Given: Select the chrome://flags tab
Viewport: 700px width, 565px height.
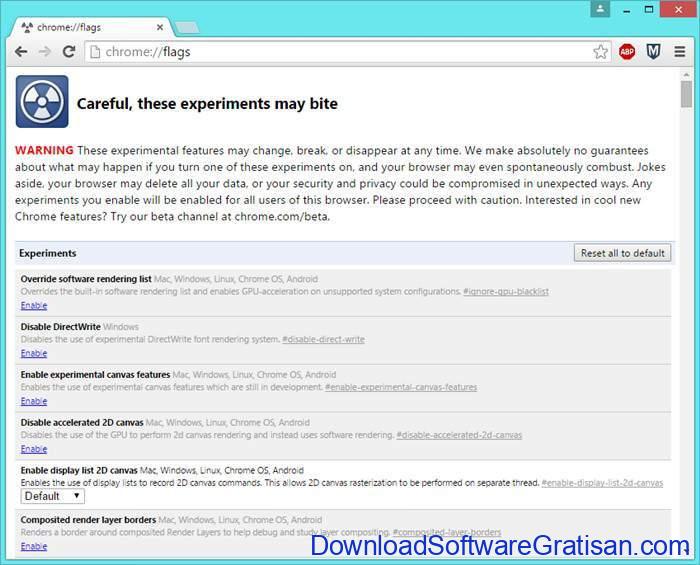Looking at the screenshot, I should tap(91, 27).
